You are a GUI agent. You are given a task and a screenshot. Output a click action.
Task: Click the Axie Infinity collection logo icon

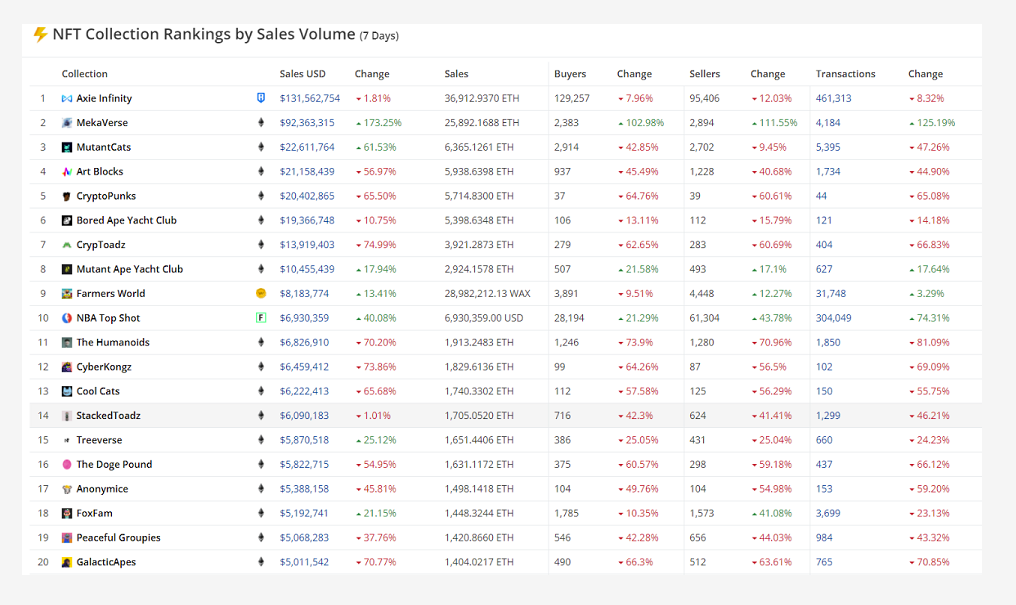click(x=67, y=98)
